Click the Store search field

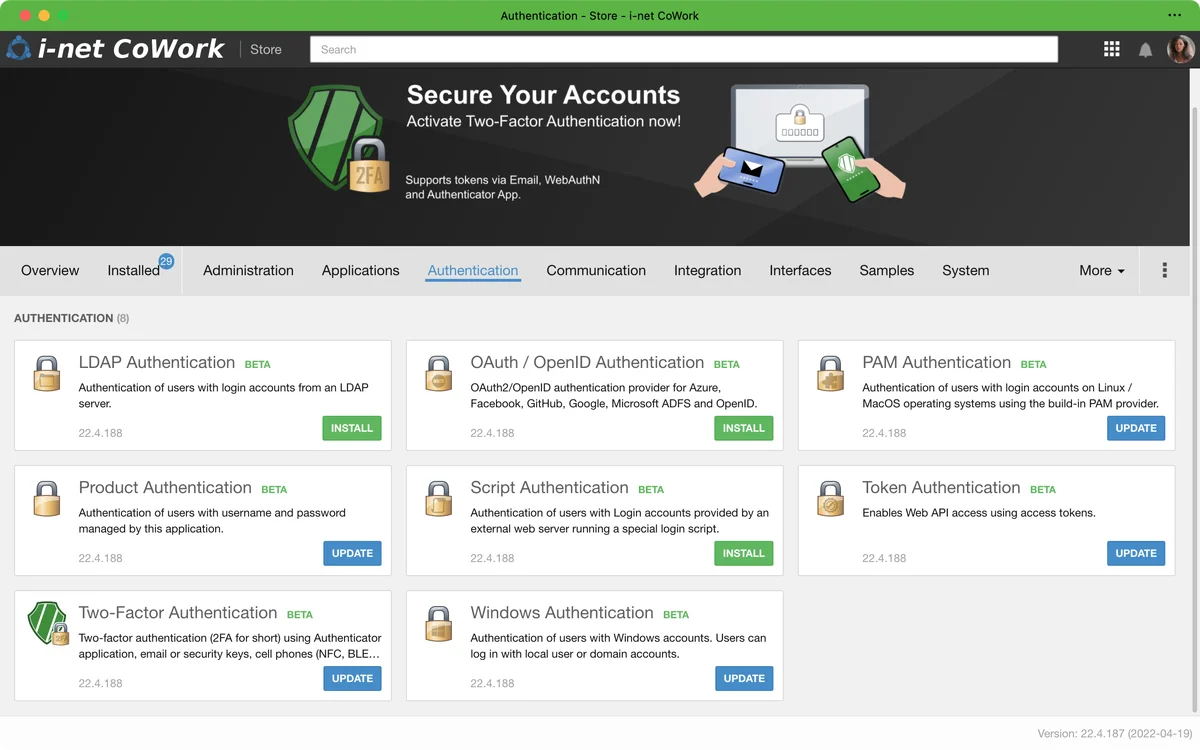(684, 49)
